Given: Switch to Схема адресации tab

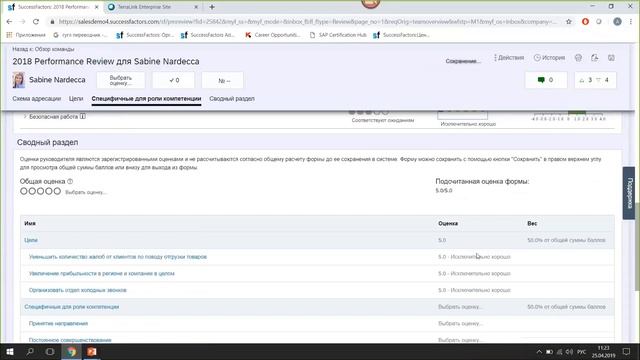Looking at the screenshot, I should click(37, 98).
